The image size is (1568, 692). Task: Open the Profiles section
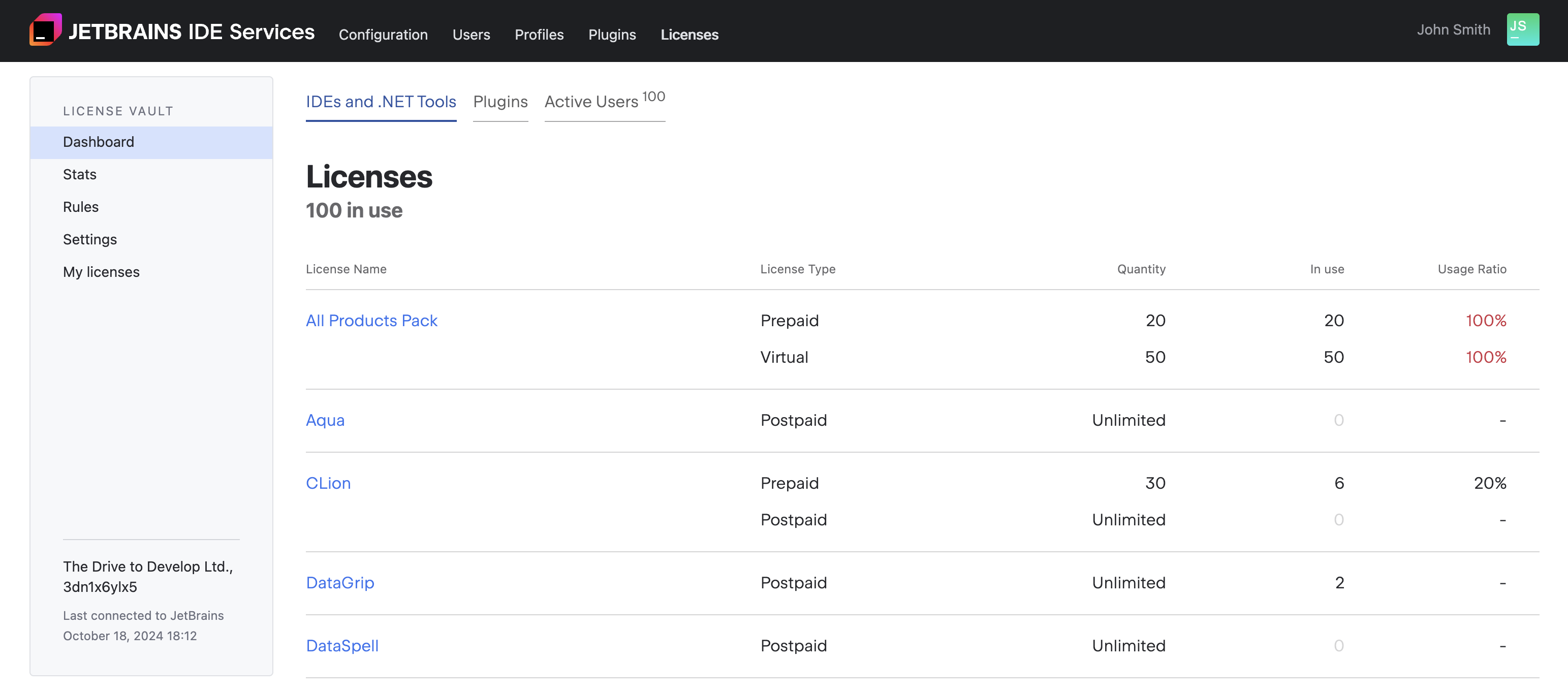point(539,35)
